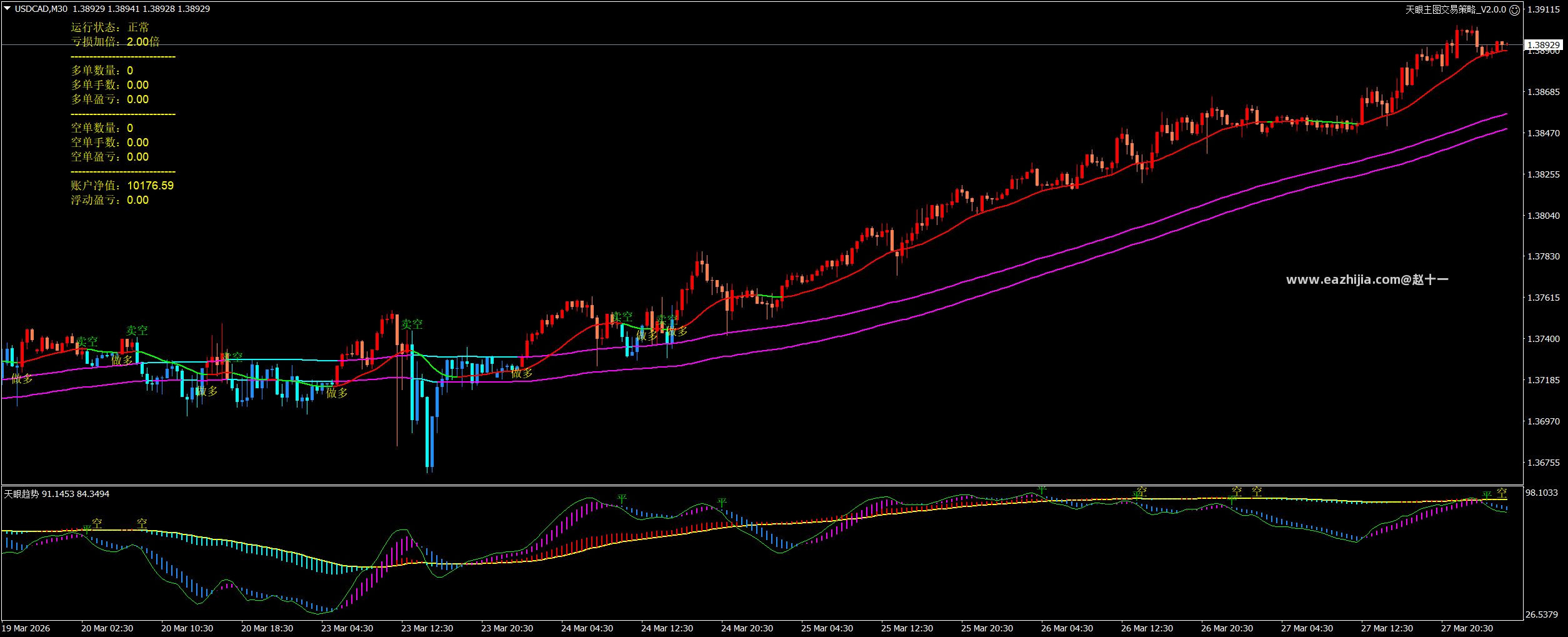Select the USDCAD,M30 chart title text
Viewport: 1568px width, 637px height.
(41, 9)
